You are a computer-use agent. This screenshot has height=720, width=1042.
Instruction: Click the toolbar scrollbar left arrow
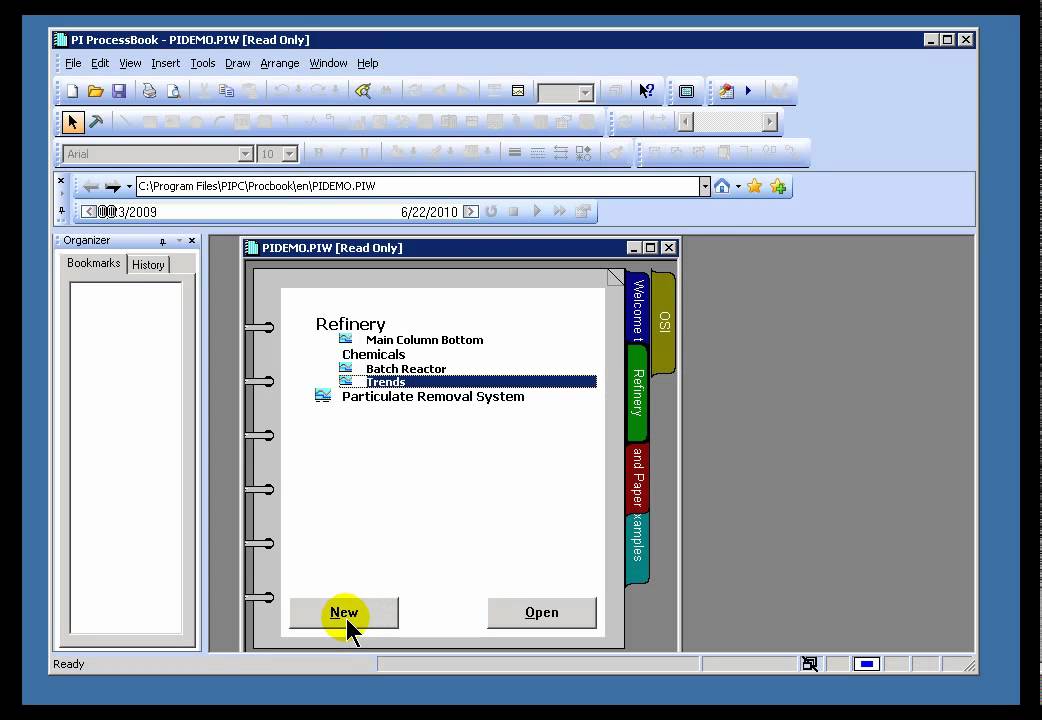click(686, 122)
